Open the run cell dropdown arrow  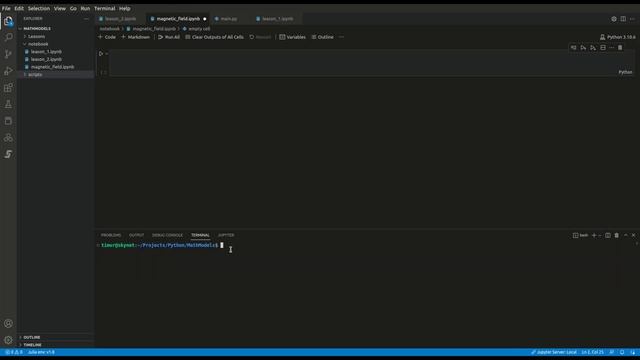pos(107,53)
